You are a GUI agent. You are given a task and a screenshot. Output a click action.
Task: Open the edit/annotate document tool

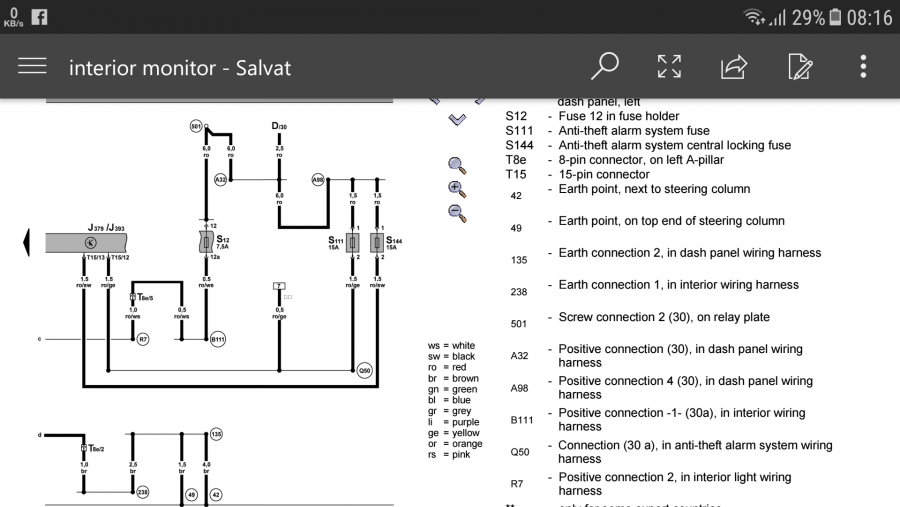[800, 67]
